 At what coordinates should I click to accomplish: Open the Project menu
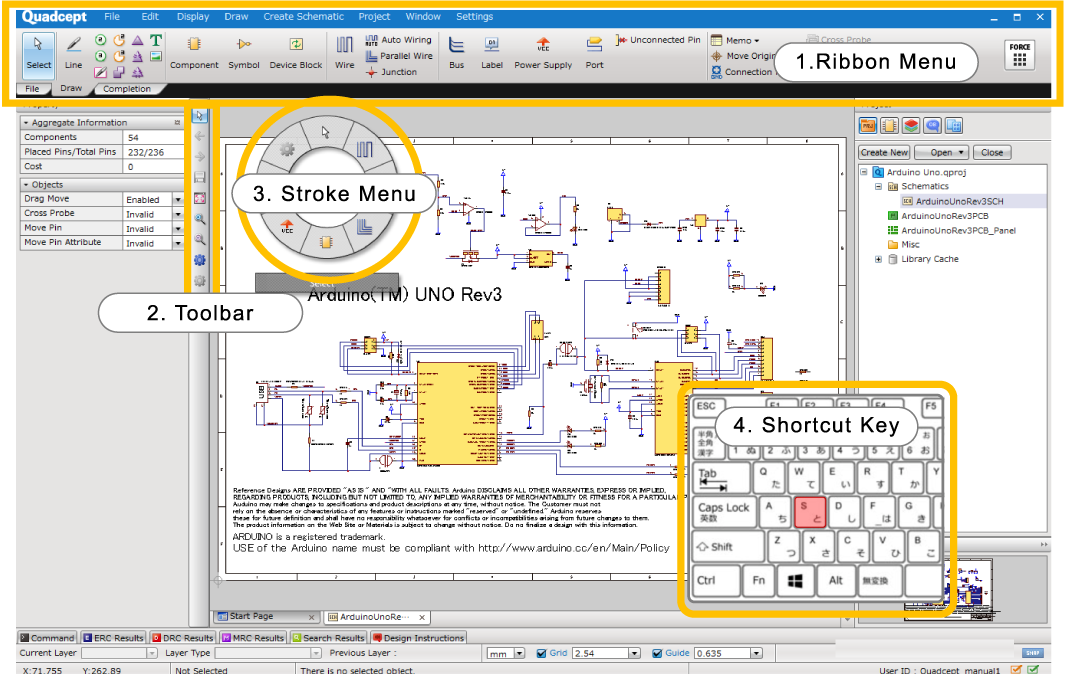tap(374, 16)
